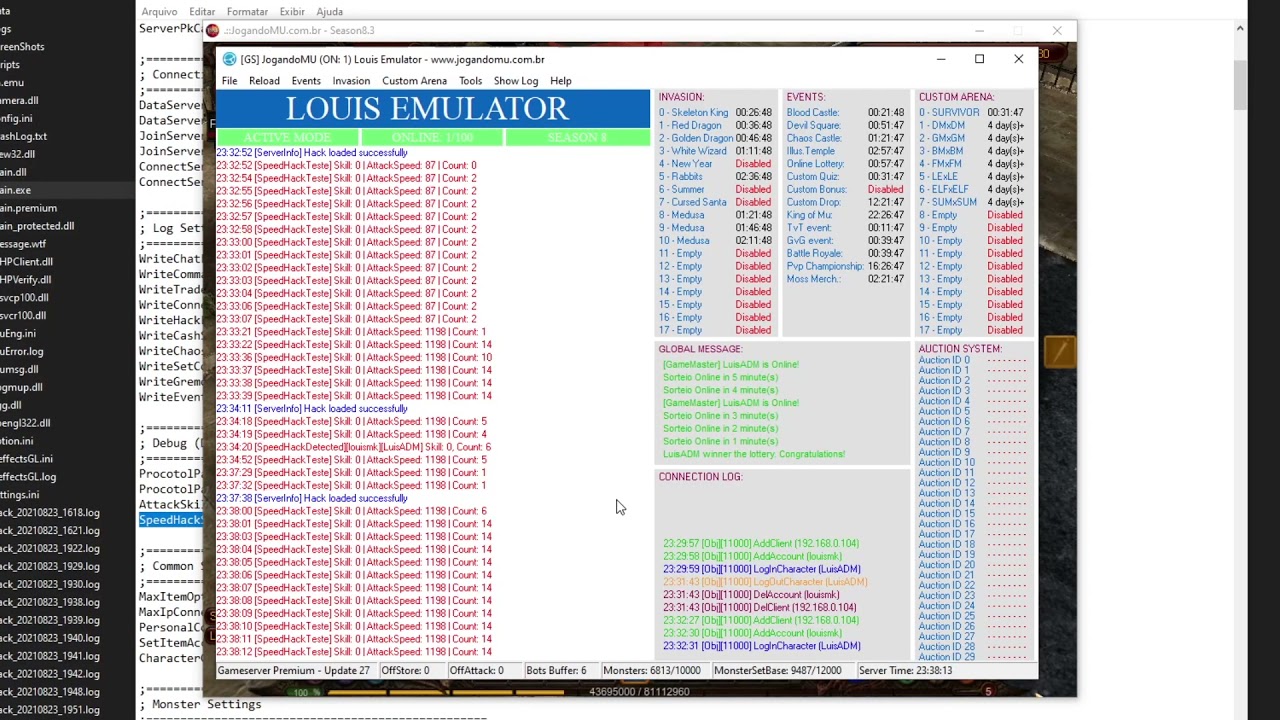Screen dimensions: 1280x720
Task: Select the log file ending '_1618.log'
Action: (50, 513)
